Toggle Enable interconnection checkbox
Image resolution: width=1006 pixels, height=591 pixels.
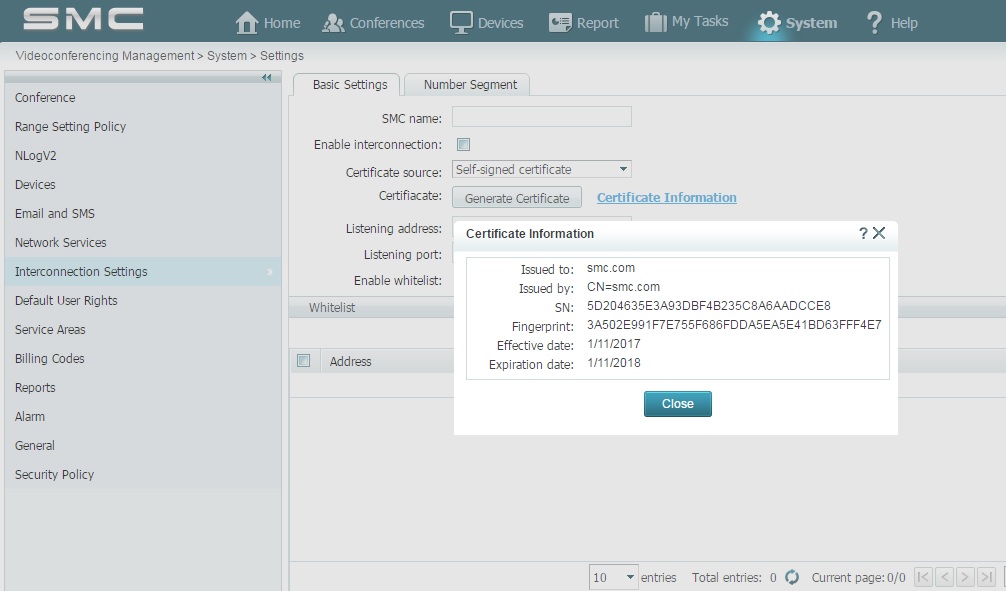coord(463,144)
